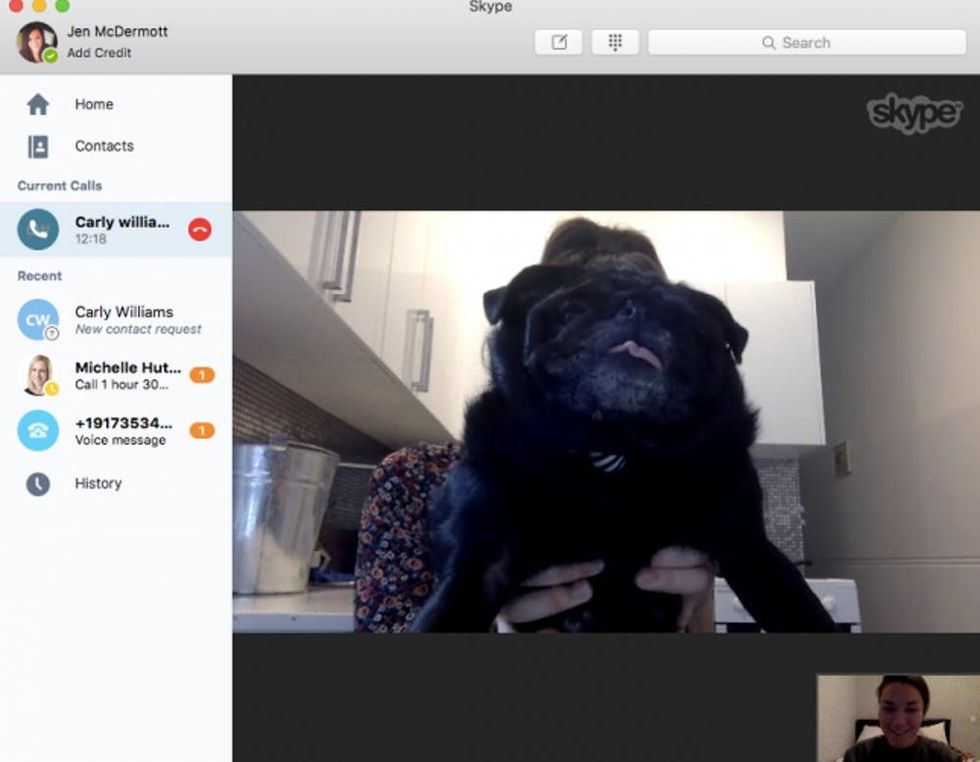
Task: Select Carly Williams new contact request
Action: point(124,320)
